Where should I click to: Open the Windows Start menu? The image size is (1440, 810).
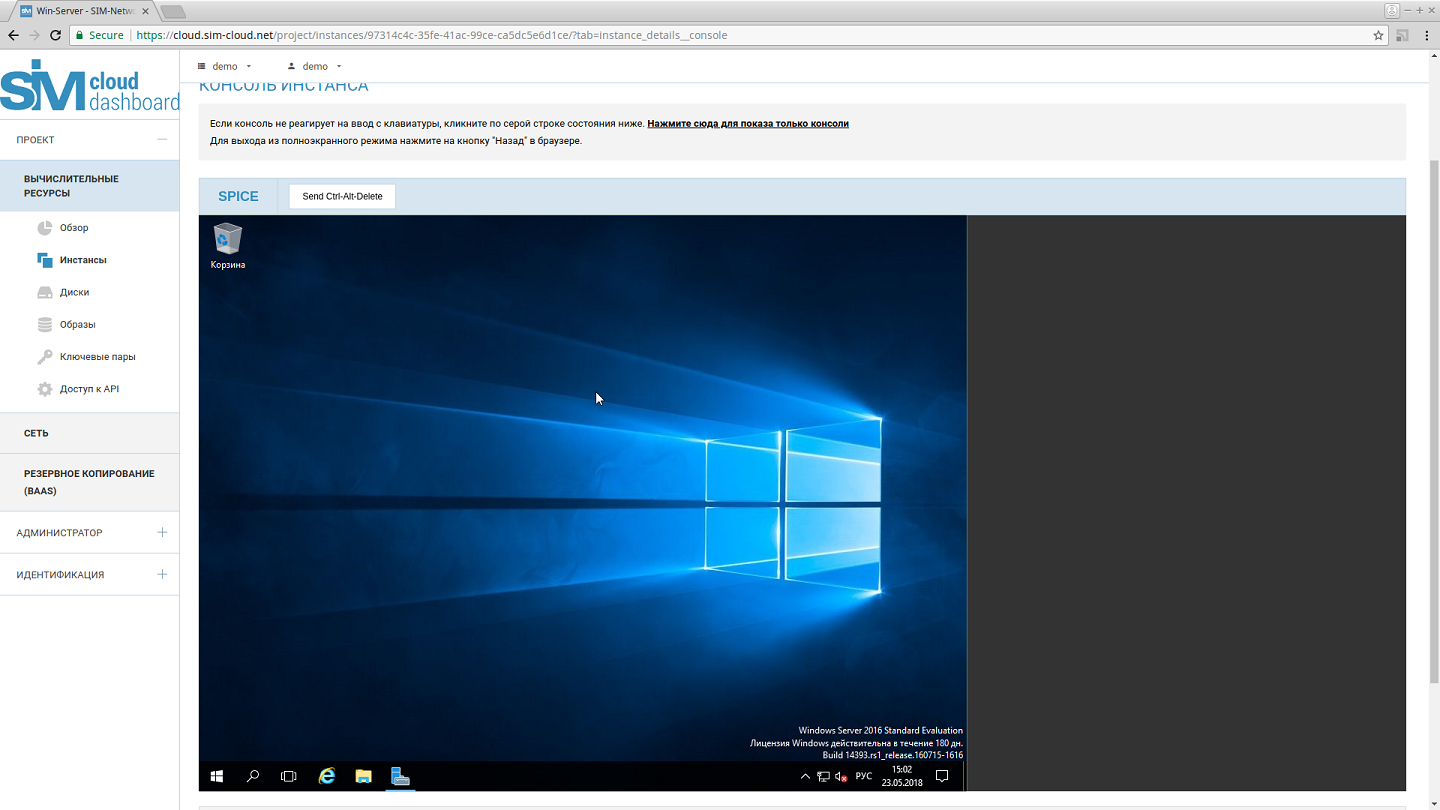click(216, 776)
